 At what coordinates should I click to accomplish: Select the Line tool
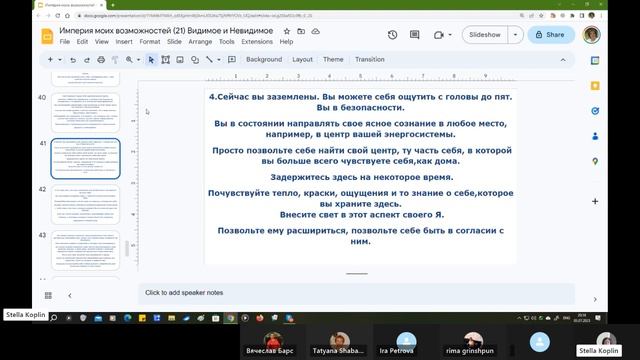tap(209, 60)
